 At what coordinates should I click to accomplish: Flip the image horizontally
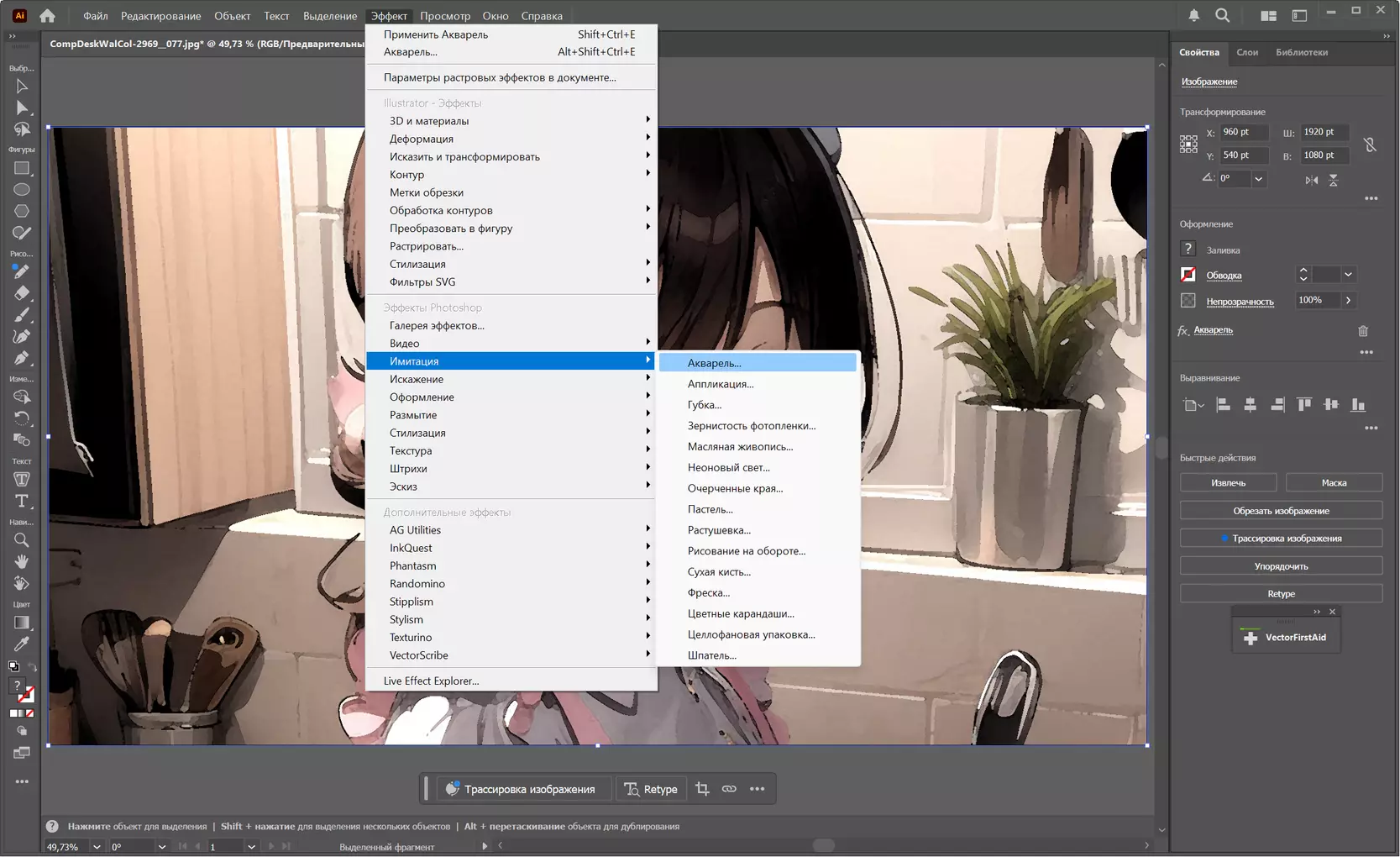coord(1311,180)
